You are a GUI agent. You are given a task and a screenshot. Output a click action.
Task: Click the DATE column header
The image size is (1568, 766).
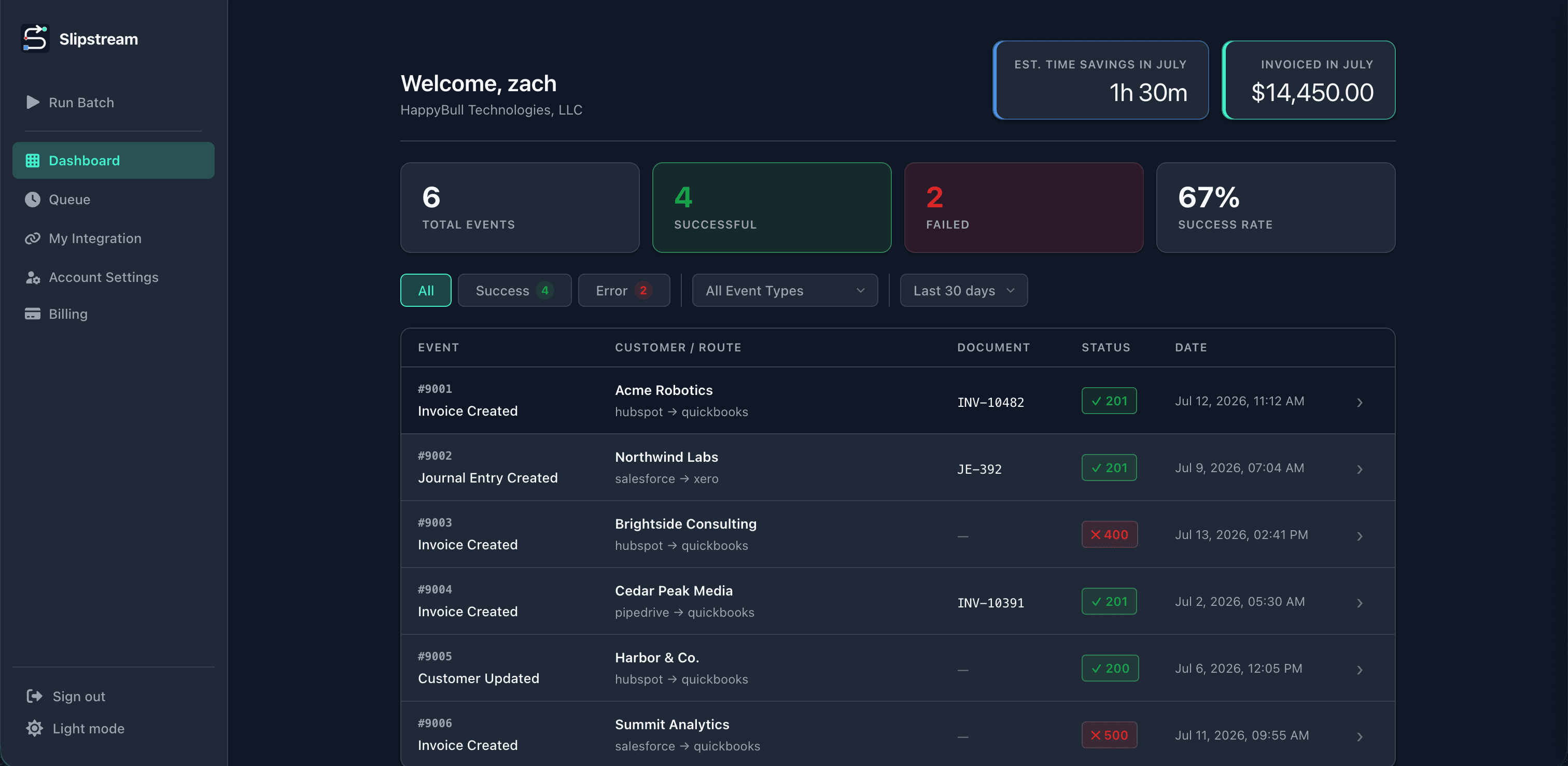pos(1191,347)
